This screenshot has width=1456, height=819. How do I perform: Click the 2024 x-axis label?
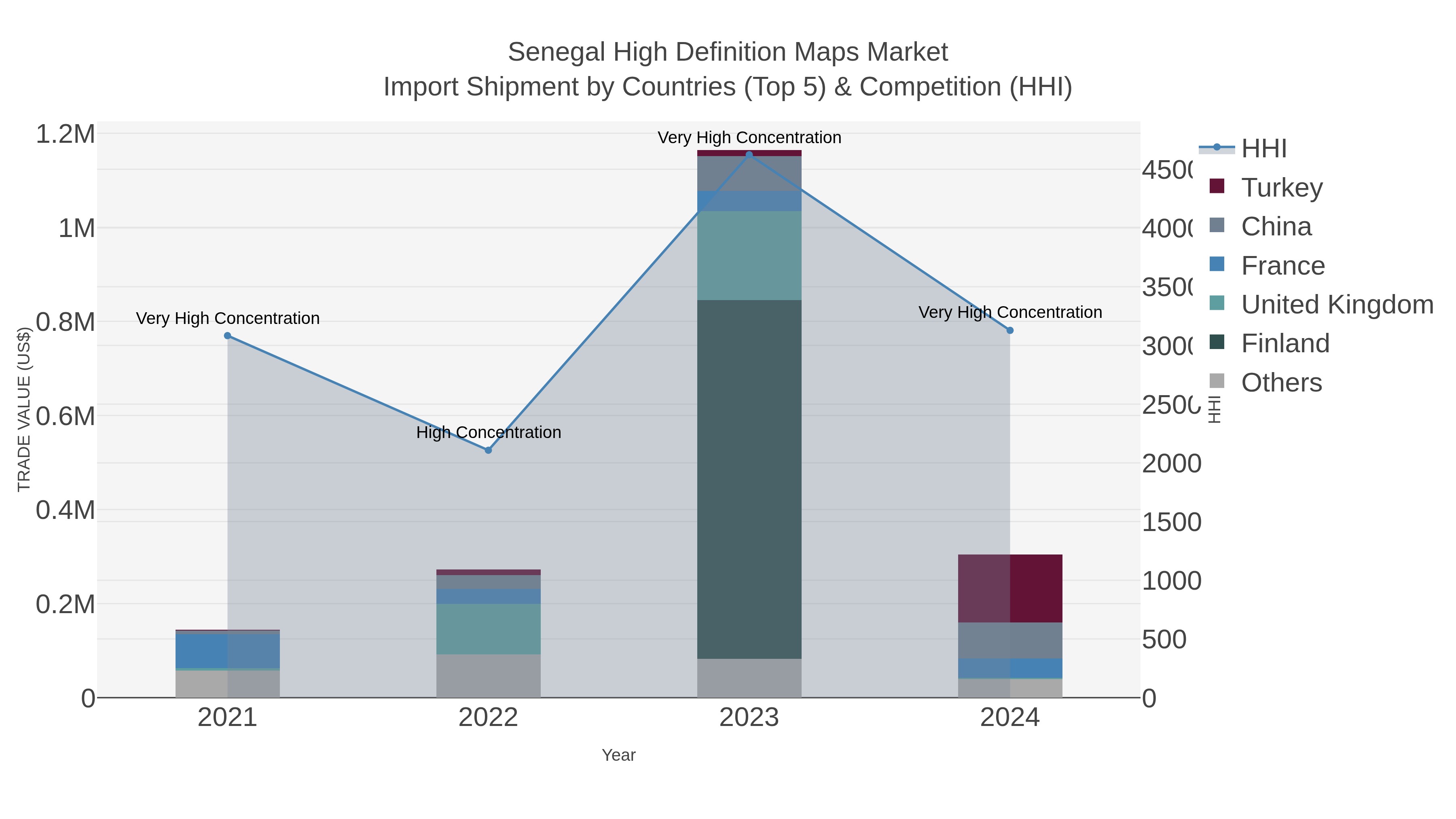tap(1010, 718)
